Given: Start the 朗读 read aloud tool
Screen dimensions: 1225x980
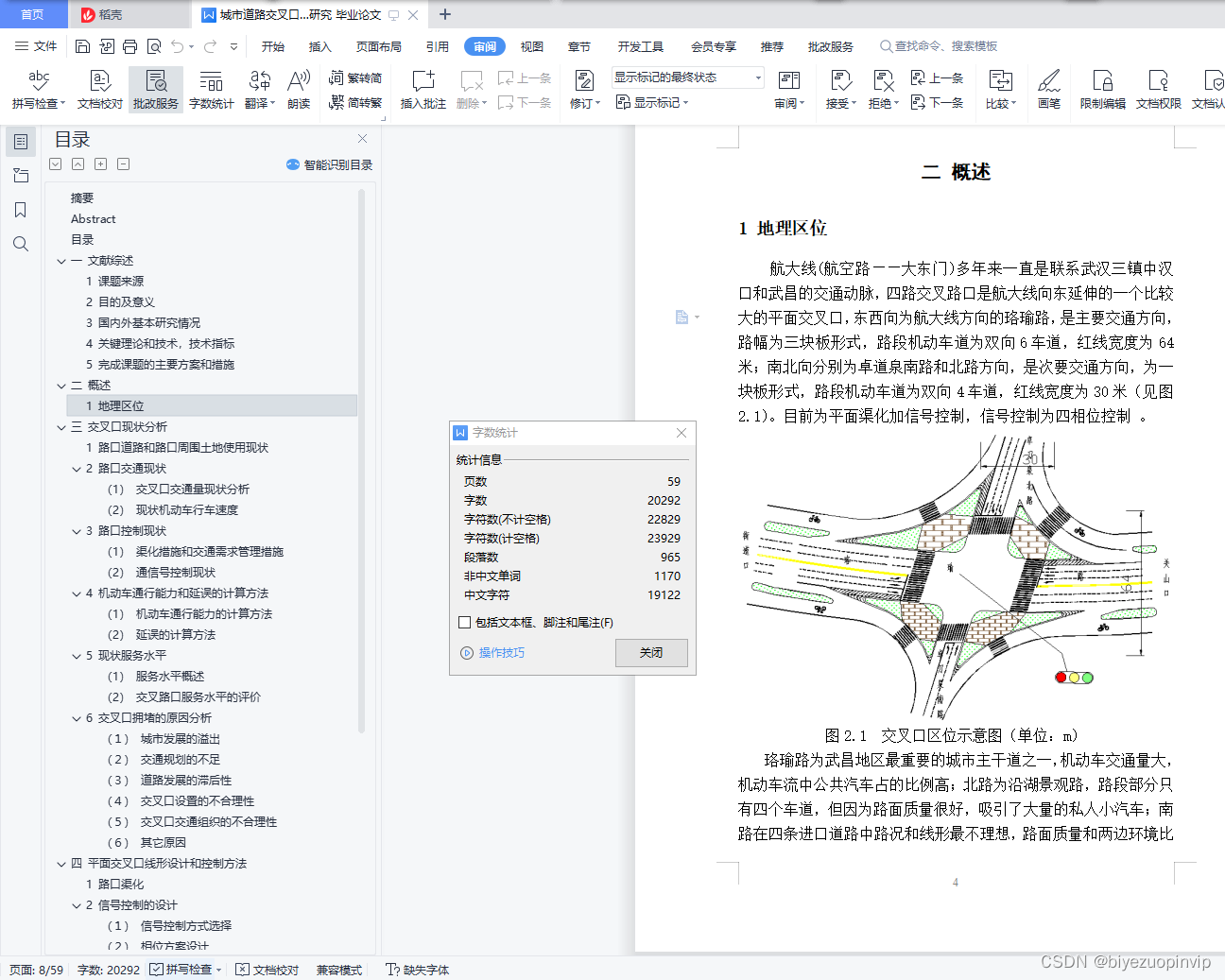Looking at the screenshot, I should 299,90.
